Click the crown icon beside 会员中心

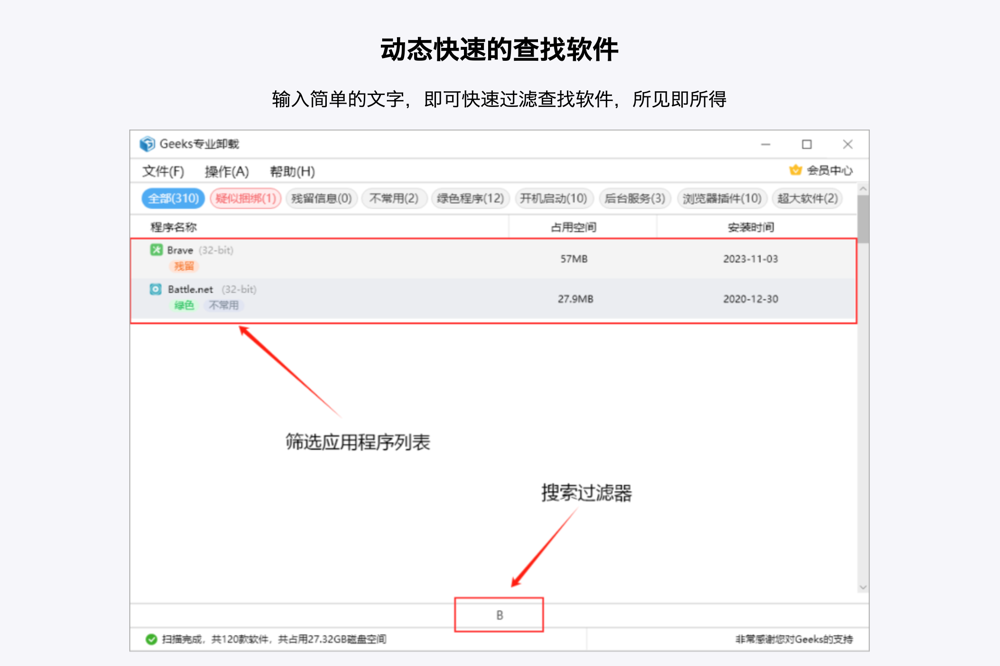794,168
